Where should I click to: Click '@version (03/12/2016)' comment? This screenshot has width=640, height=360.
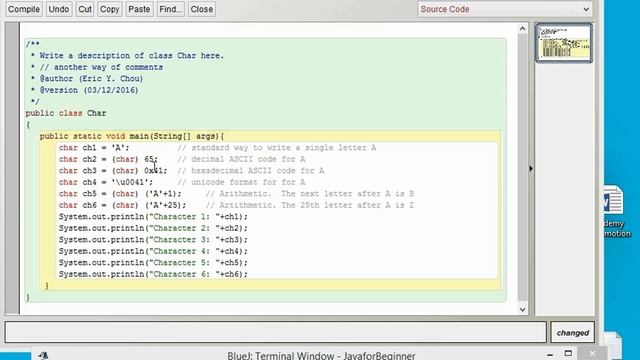click(x=89, y=90)
